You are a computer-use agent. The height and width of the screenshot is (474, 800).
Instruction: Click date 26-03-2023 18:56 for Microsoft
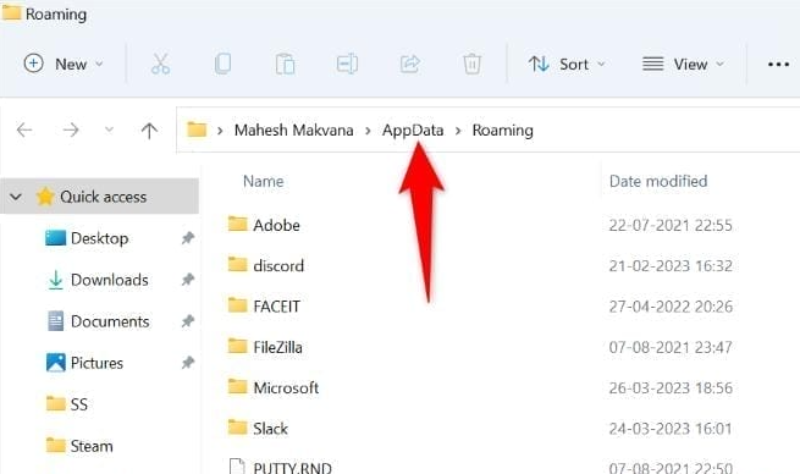tap(670, 388)
